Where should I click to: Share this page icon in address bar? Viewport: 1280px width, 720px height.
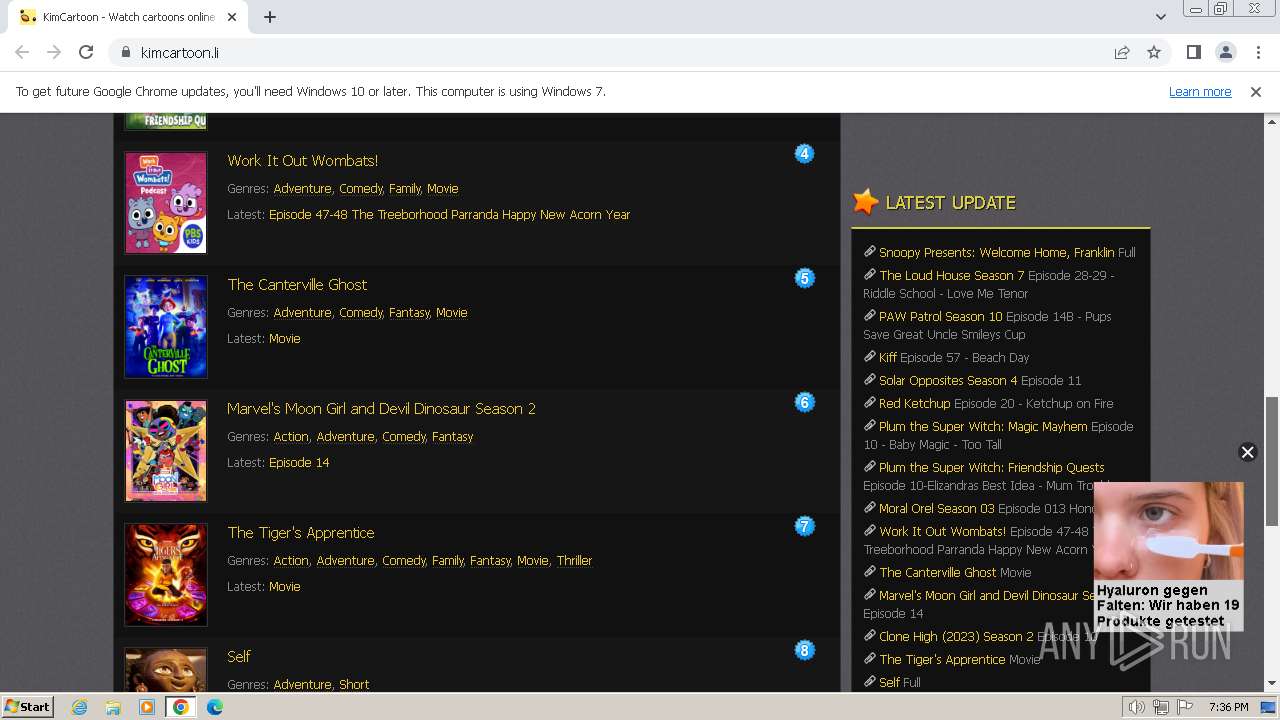point(1122,52)
